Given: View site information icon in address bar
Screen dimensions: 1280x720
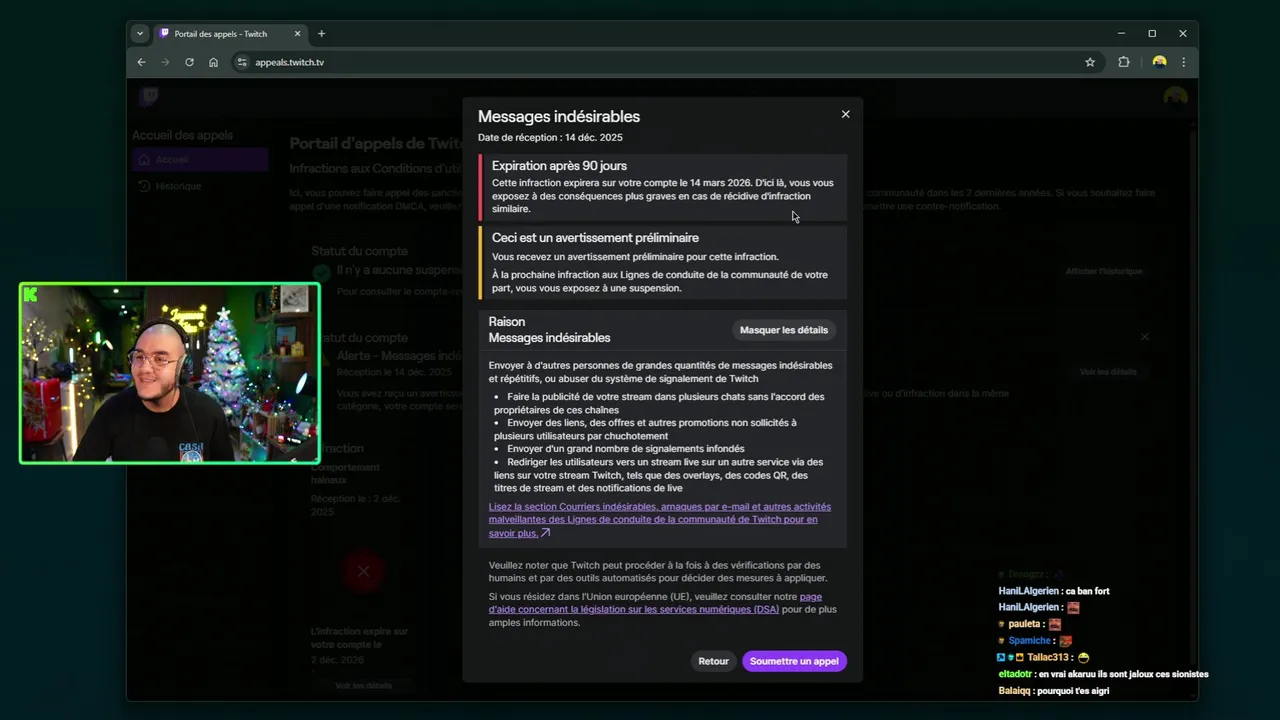Looking at the screenshot, I should point(241,62).
